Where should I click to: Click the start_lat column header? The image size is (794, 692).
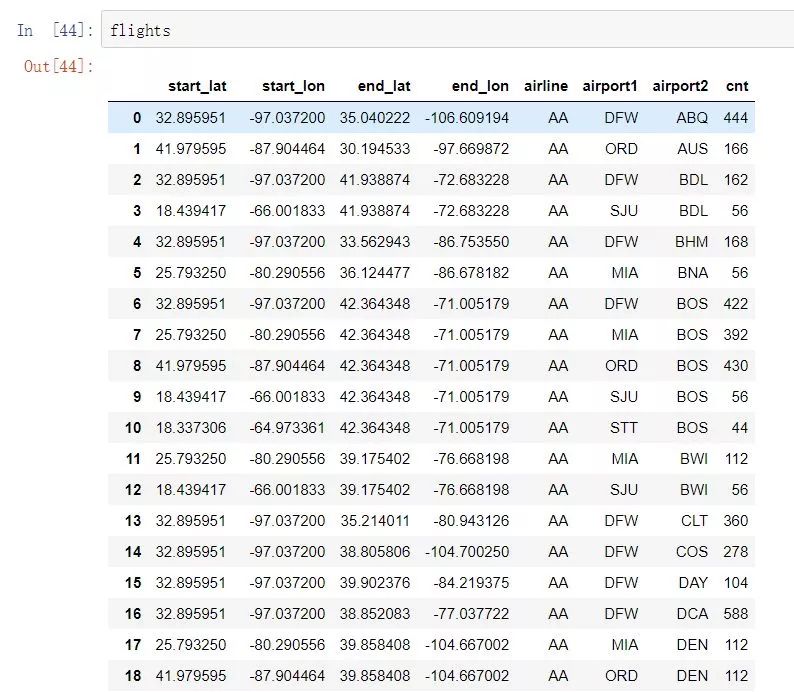click(197, 86)
